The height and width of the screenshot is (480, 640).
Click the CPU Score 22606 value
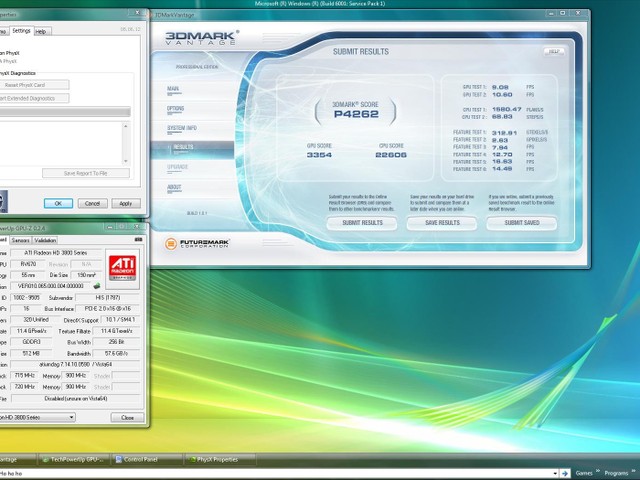pos(391,155)
